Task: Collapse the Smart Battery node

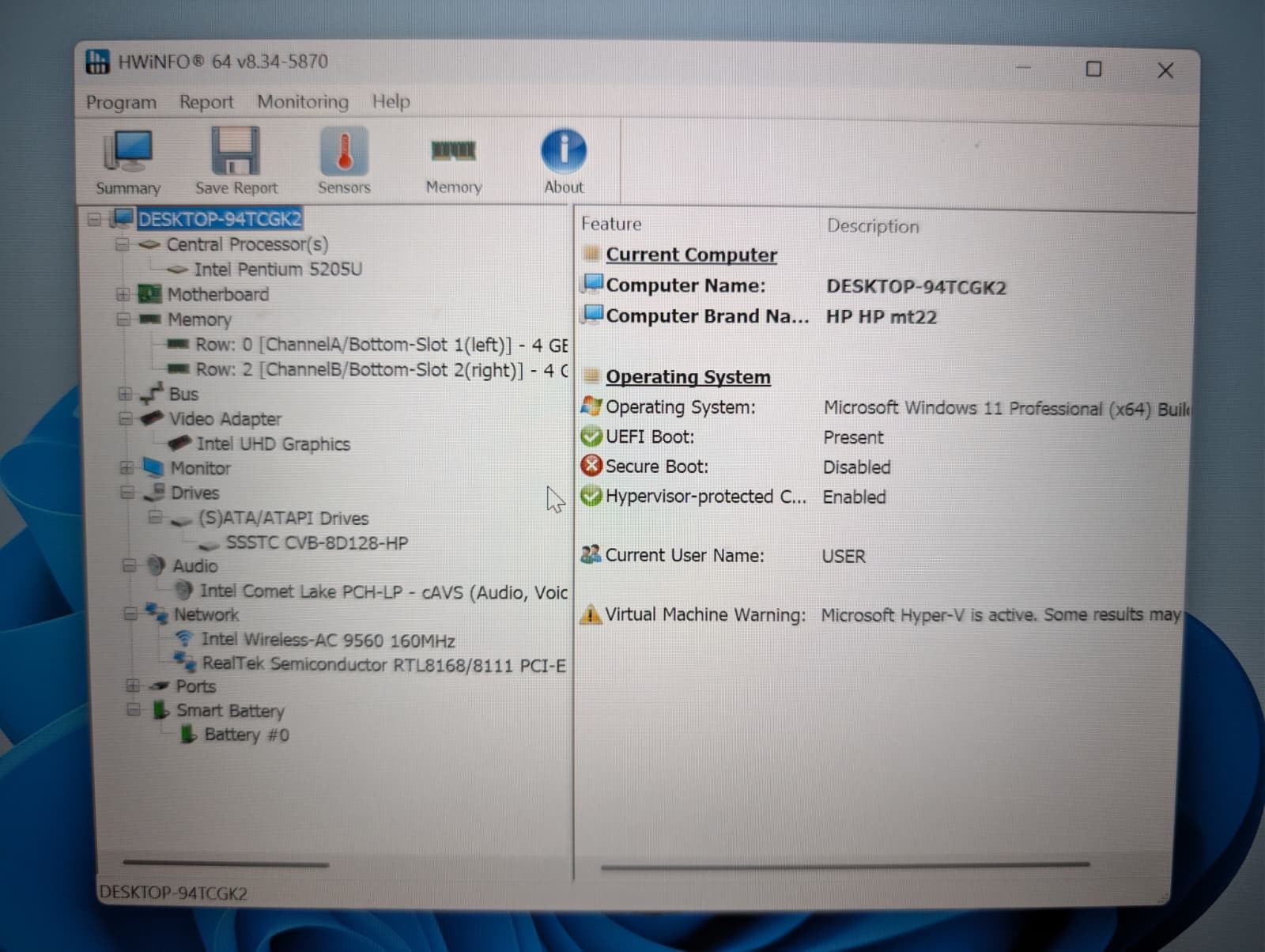Action: tap(134, 710)
